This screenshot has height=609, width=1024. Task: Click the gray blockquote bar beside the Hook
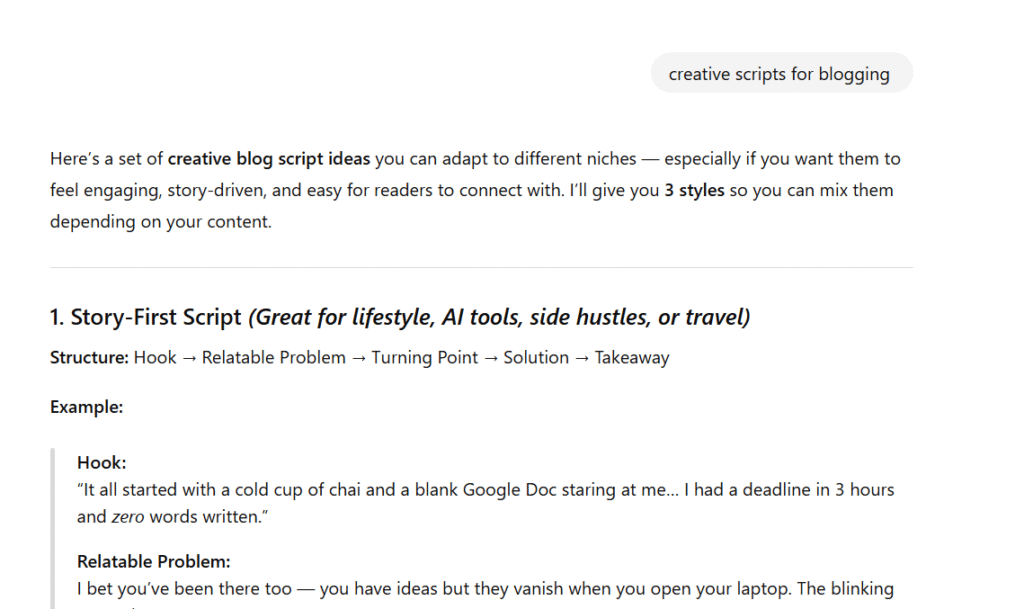point(52,528)
